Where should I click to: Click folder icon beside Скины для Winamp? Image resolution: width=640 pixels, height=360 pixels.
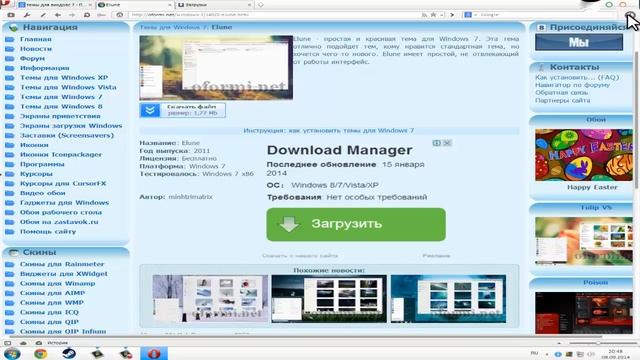coord(9,284)
